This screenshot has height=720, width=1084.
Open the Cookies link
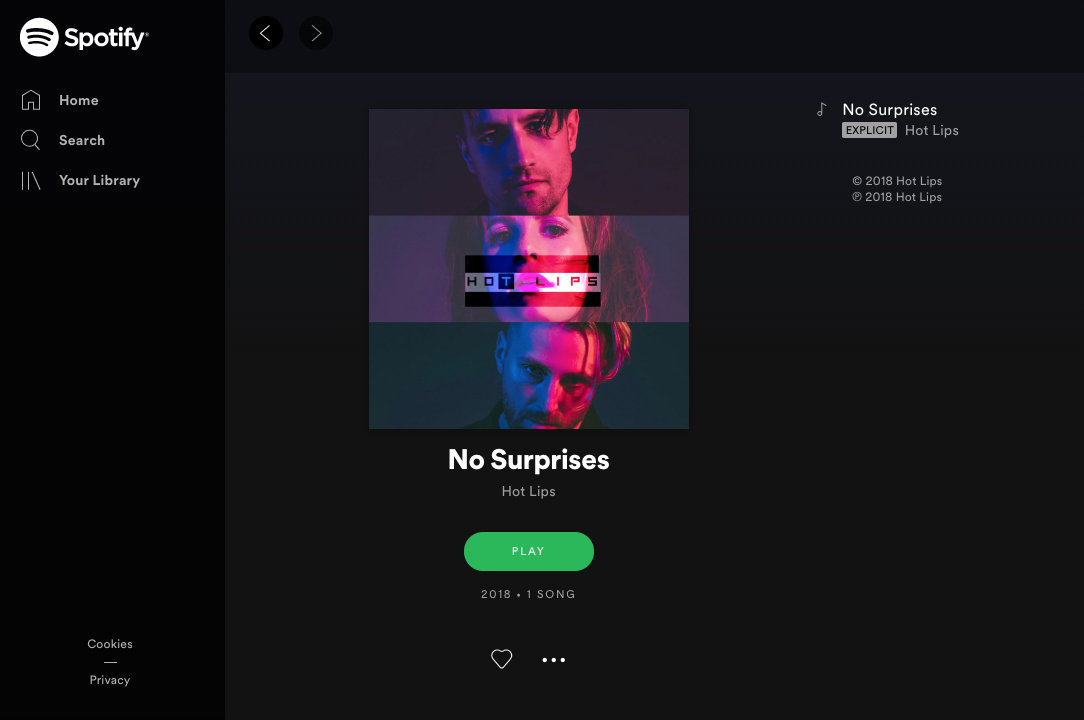(110, 644)
